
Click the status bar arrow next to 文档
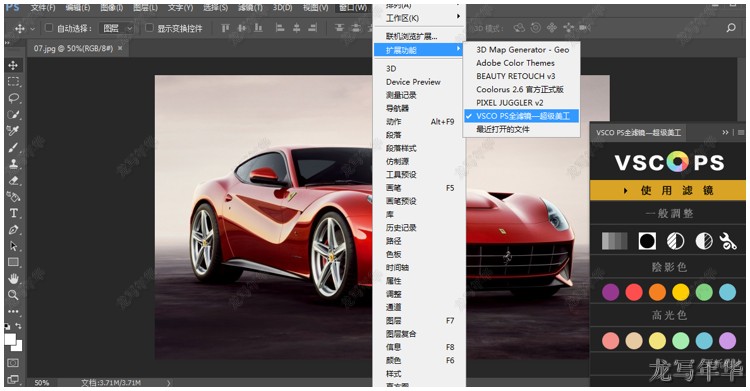[x=168, y=383]
